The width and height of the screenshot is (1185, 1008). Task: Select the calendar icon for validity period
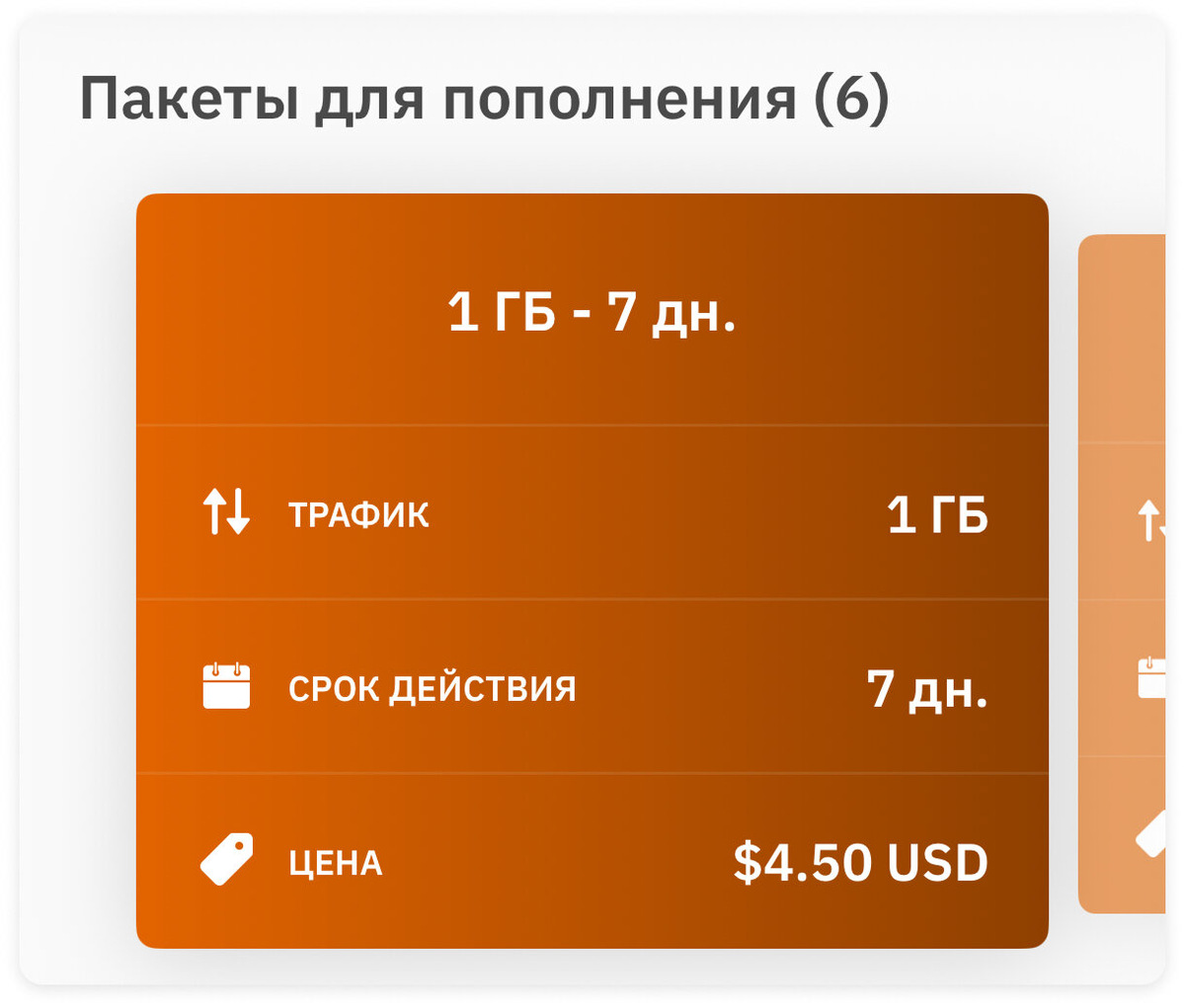[225, 687]
